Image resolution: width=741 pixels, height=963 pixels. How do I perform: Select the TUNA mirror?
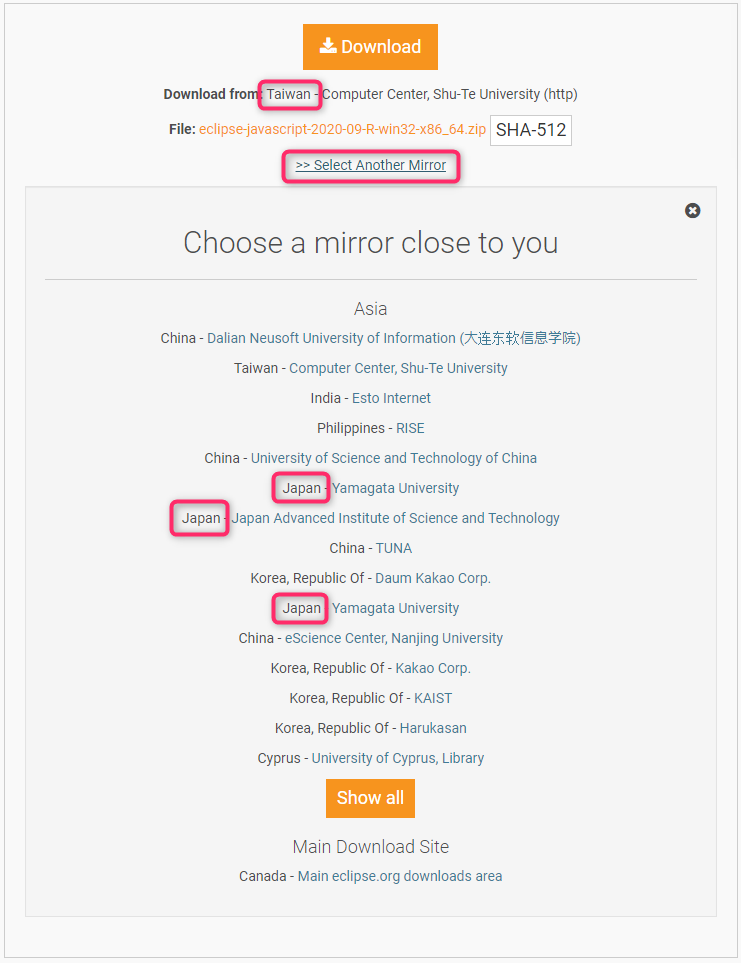pyautogui.click(x=394, y=548)
